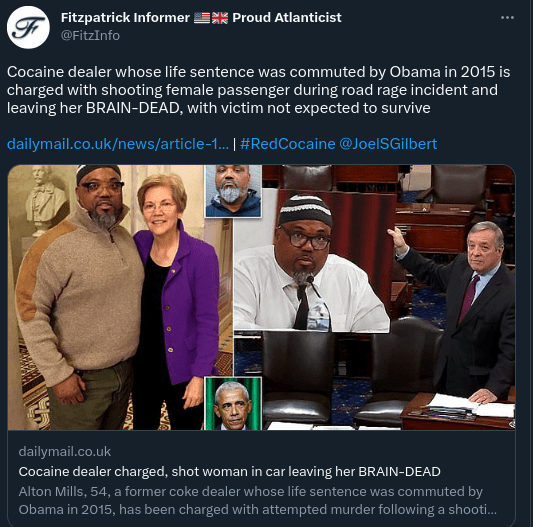This screenshot has width=533, height=527.
Task: Open the article preview collage image
Action: (x=261, y=298)
